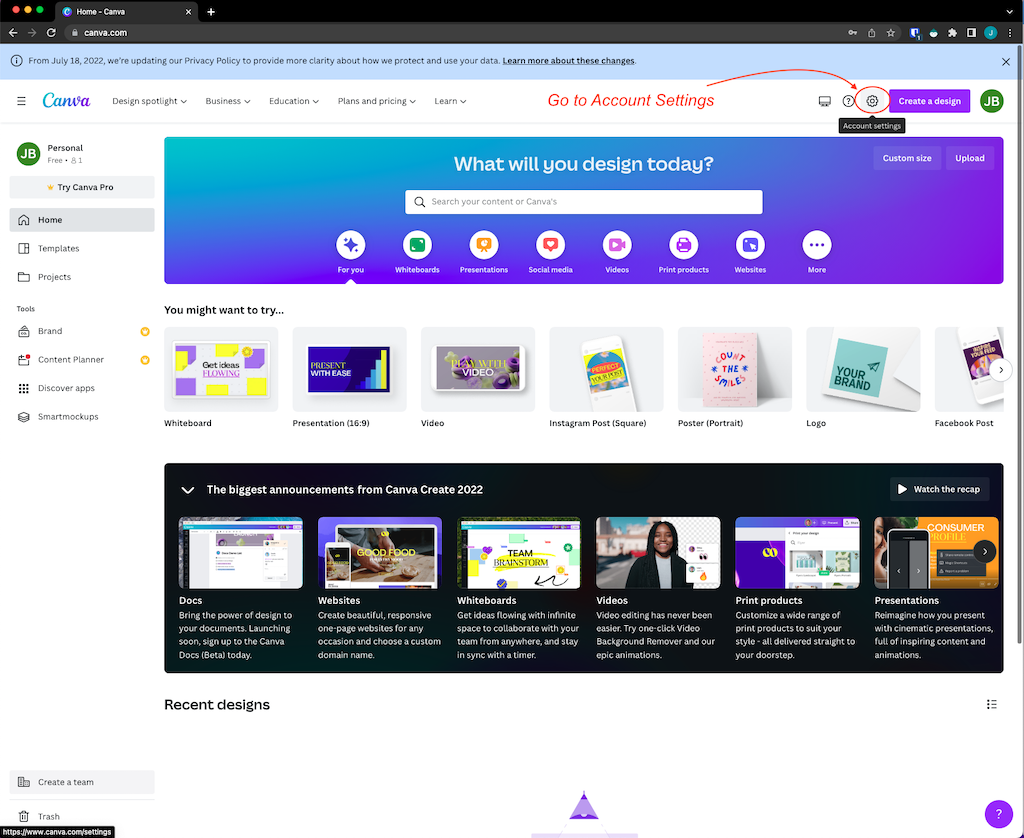Open the Instagram Post (Square) thumbnail
Screen dimensions: 1024x838
click(606, 370)
